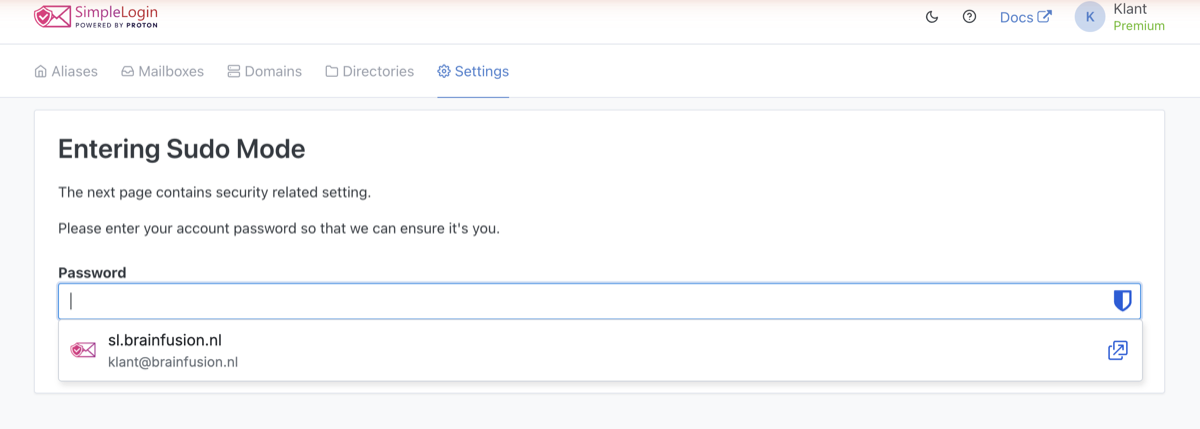Switch to the Directories tab
1200x429 pixels.
click(369, 72)
